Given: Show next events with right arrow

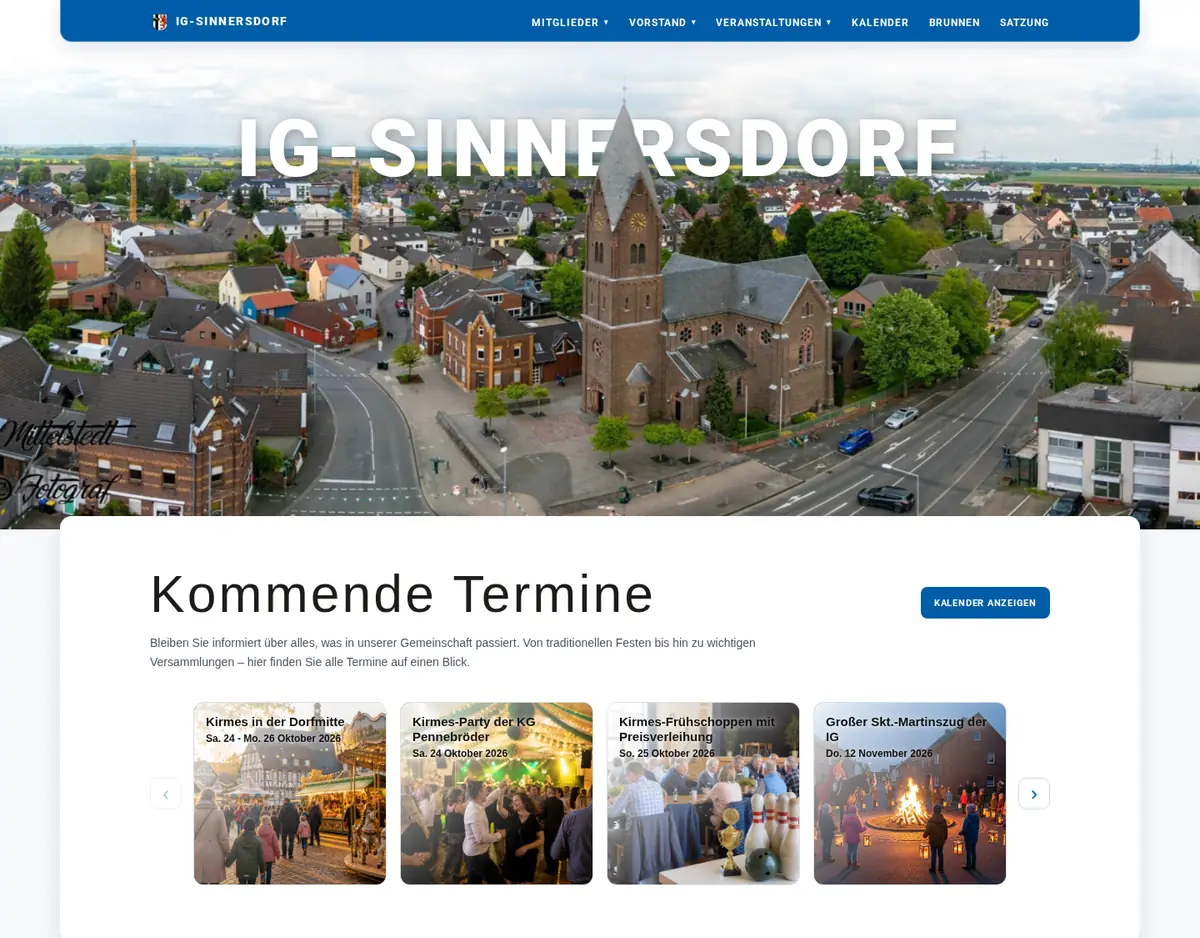Looking at the screenshot, I should [1034, 794].
